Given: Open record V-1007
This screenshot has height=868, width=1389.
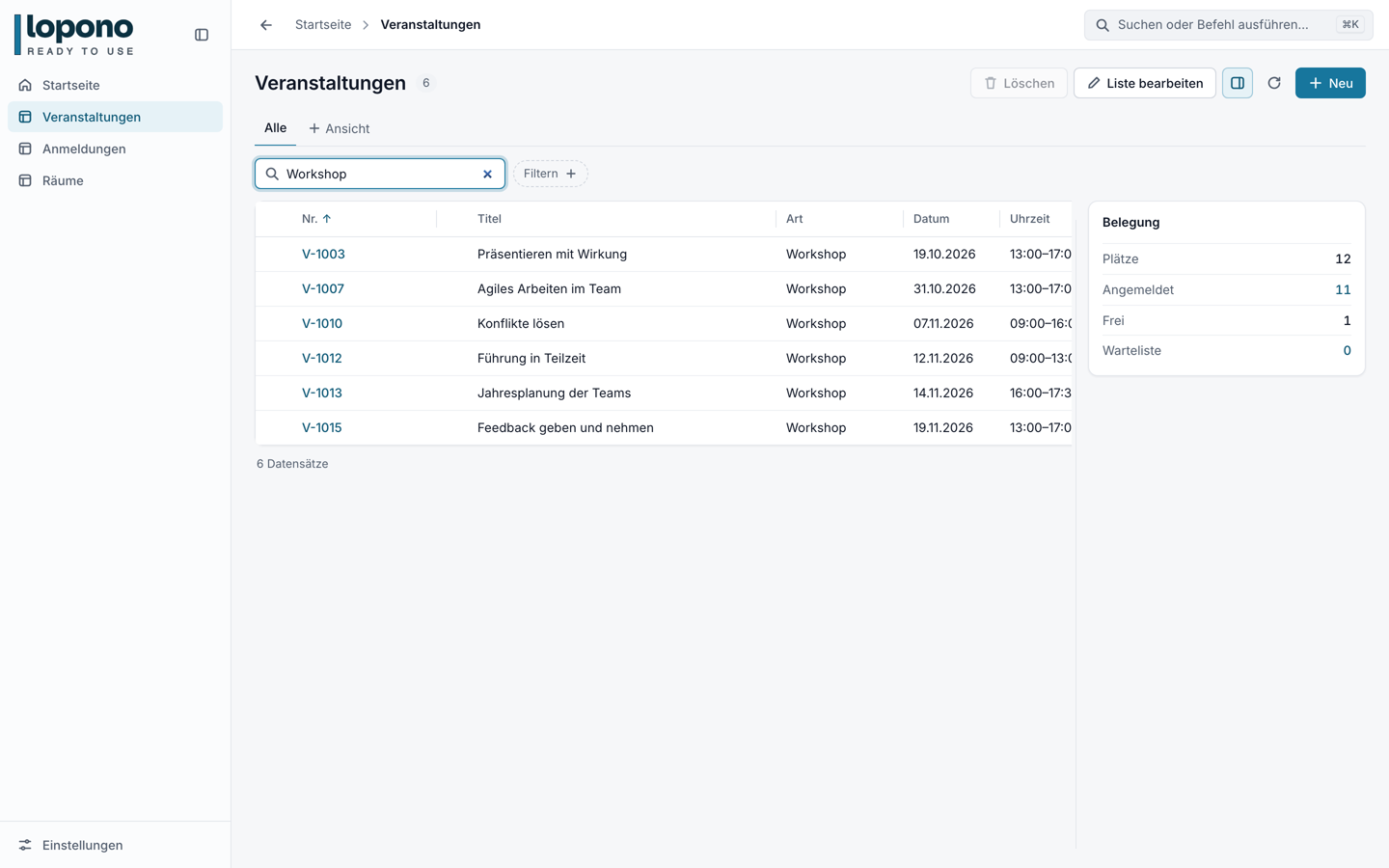Looking at the screenshot, I should click(323, 289).
